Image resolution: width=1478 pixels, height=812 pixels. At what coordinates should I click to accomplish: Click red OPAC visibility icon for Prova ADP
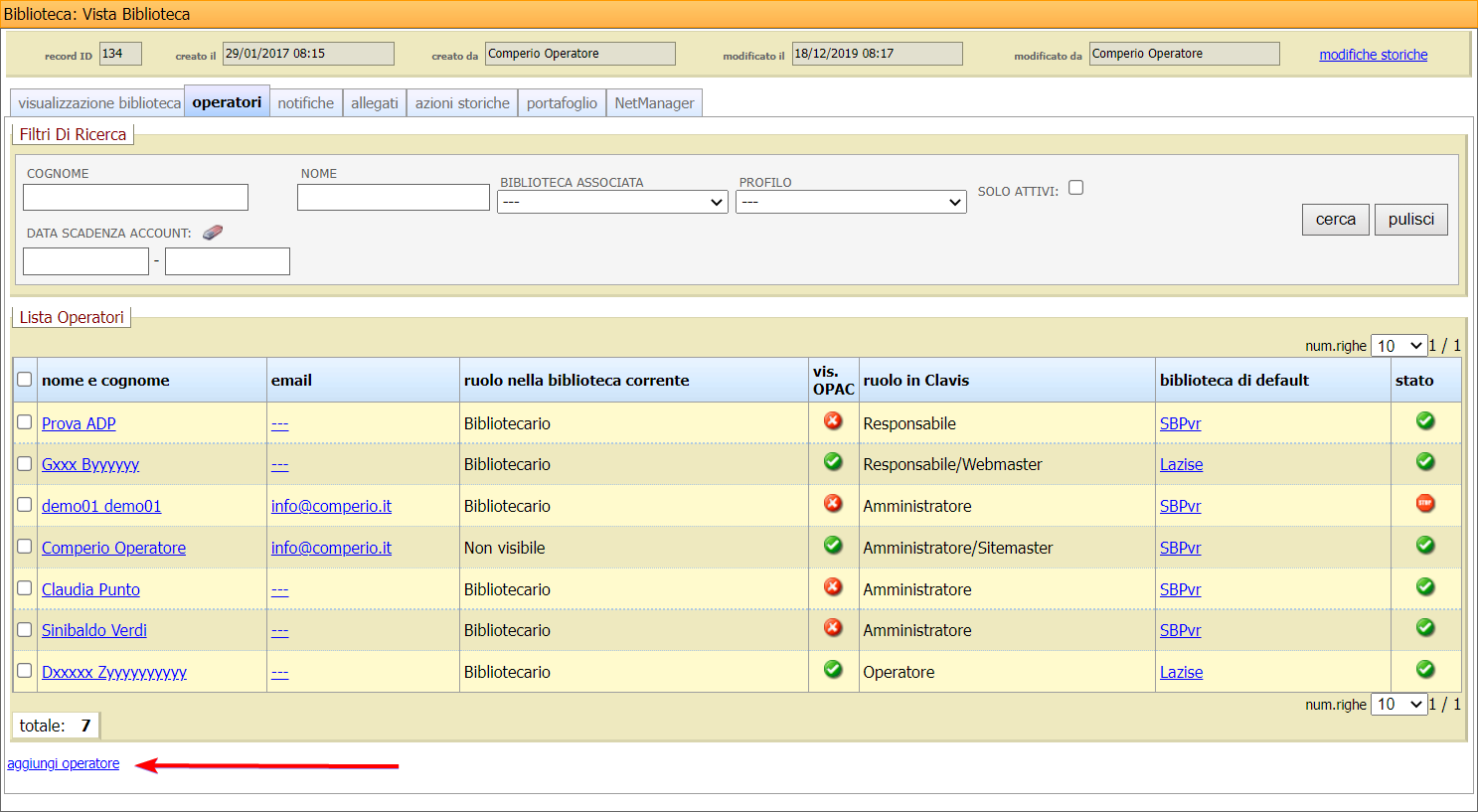tap(833, 421)
